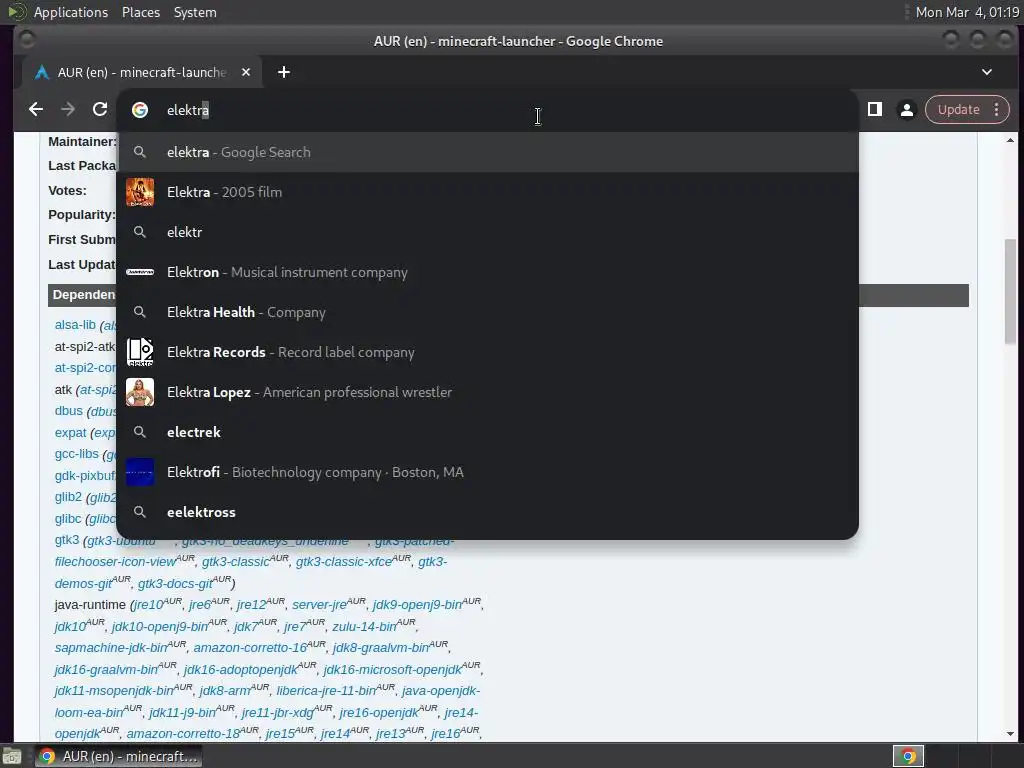1024x768 pixels.
Task: Choose 'elektra - Google Search' suggestion
Action: [x=487, y=152]
